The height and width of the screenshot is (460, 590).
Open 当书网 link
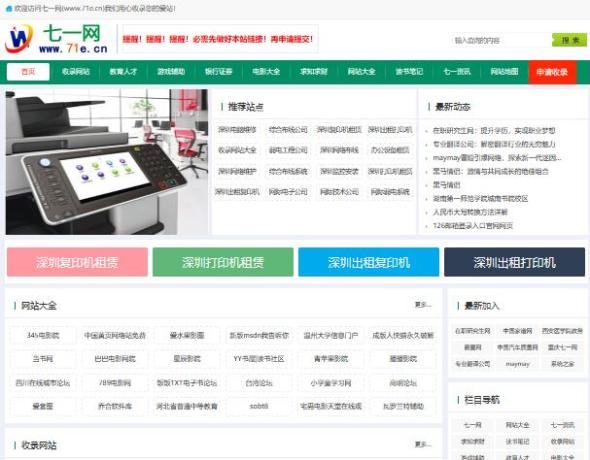tap(43, 359)
